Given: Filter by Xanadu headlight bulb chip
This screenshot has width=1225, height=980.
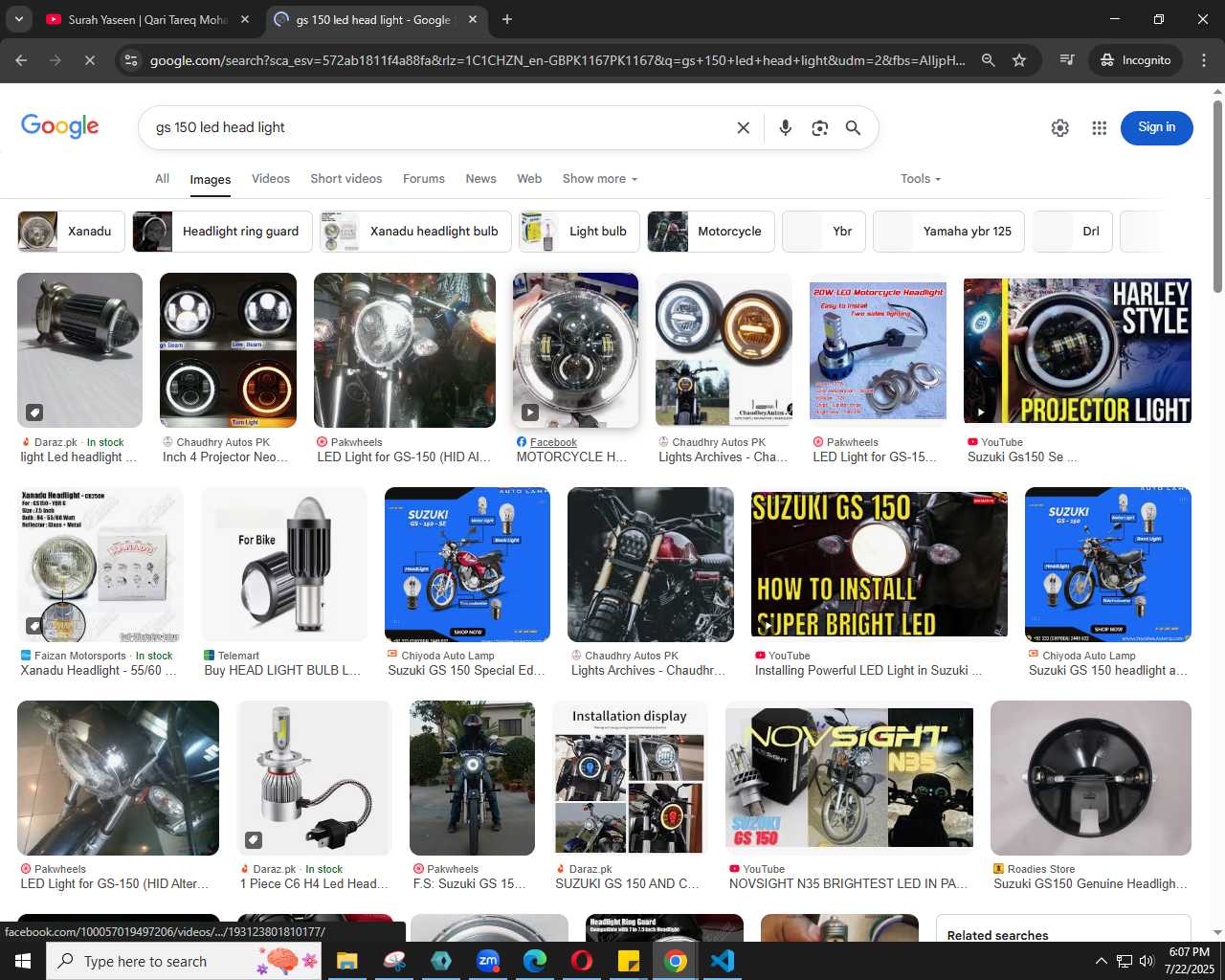Looking at the screenshot, I should 415,232.
